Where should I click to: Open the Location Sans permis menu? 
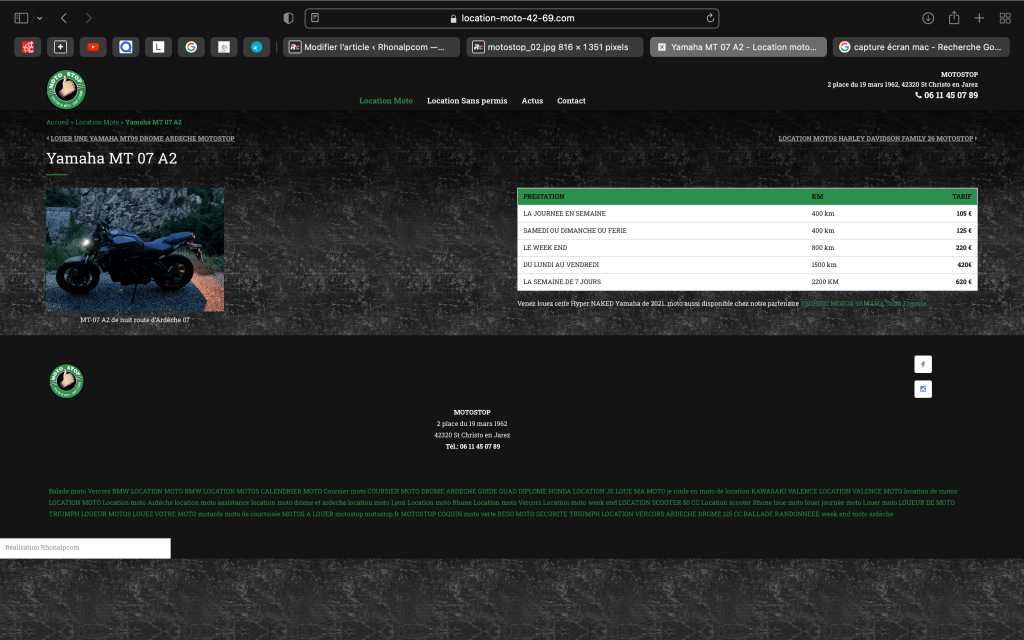(467, 101)
